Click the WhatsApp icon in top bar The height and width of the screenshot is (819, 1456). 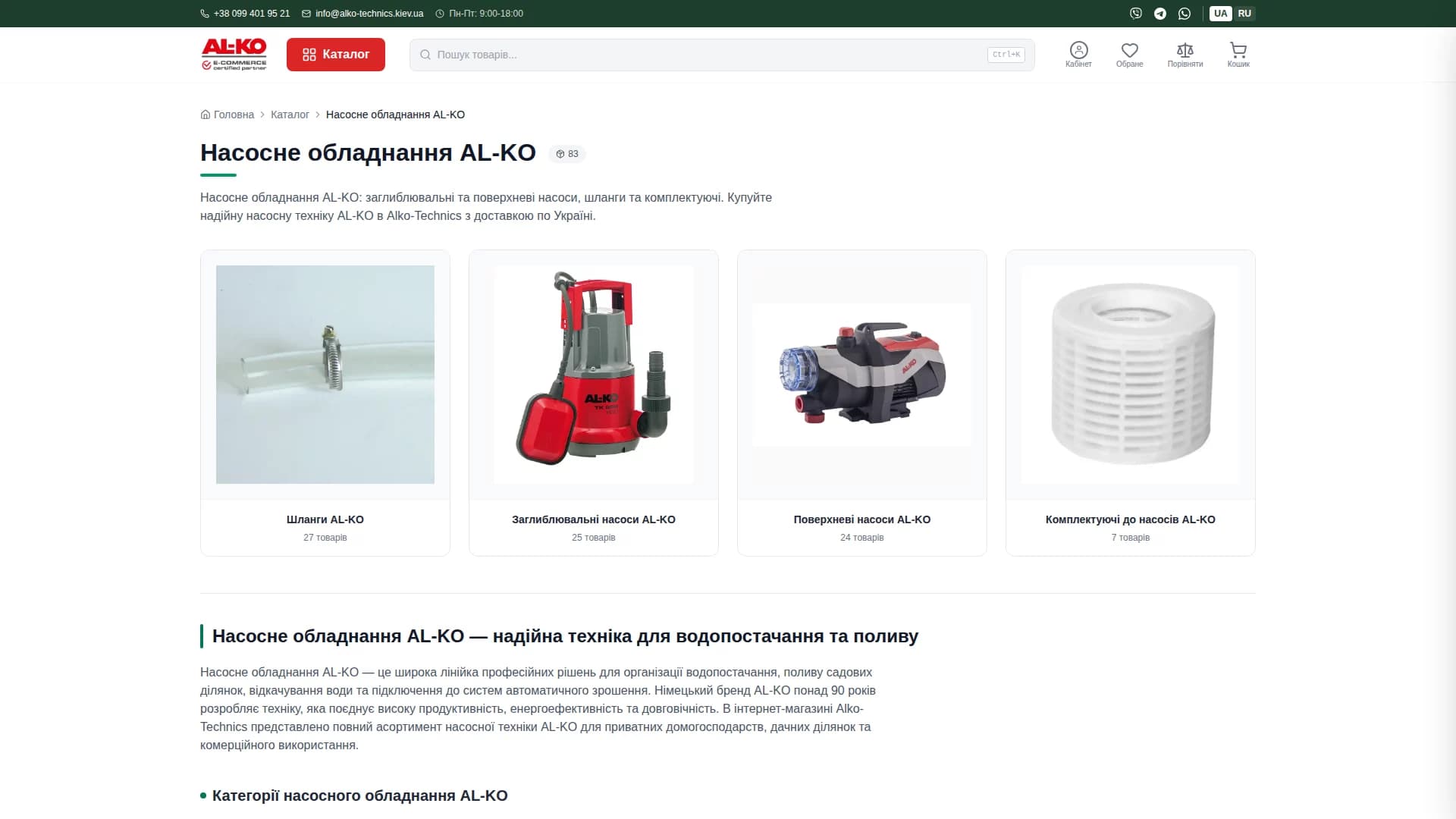pos(1185,14)
